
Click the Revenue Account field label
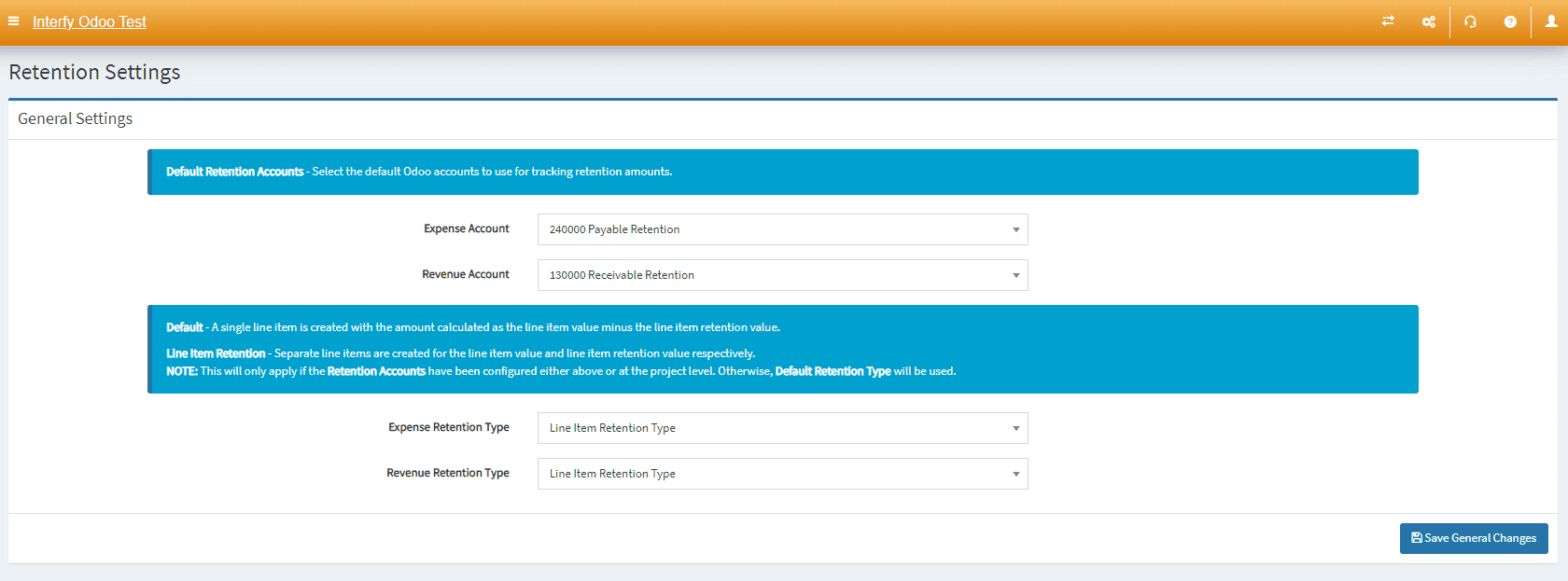(465, 274)
